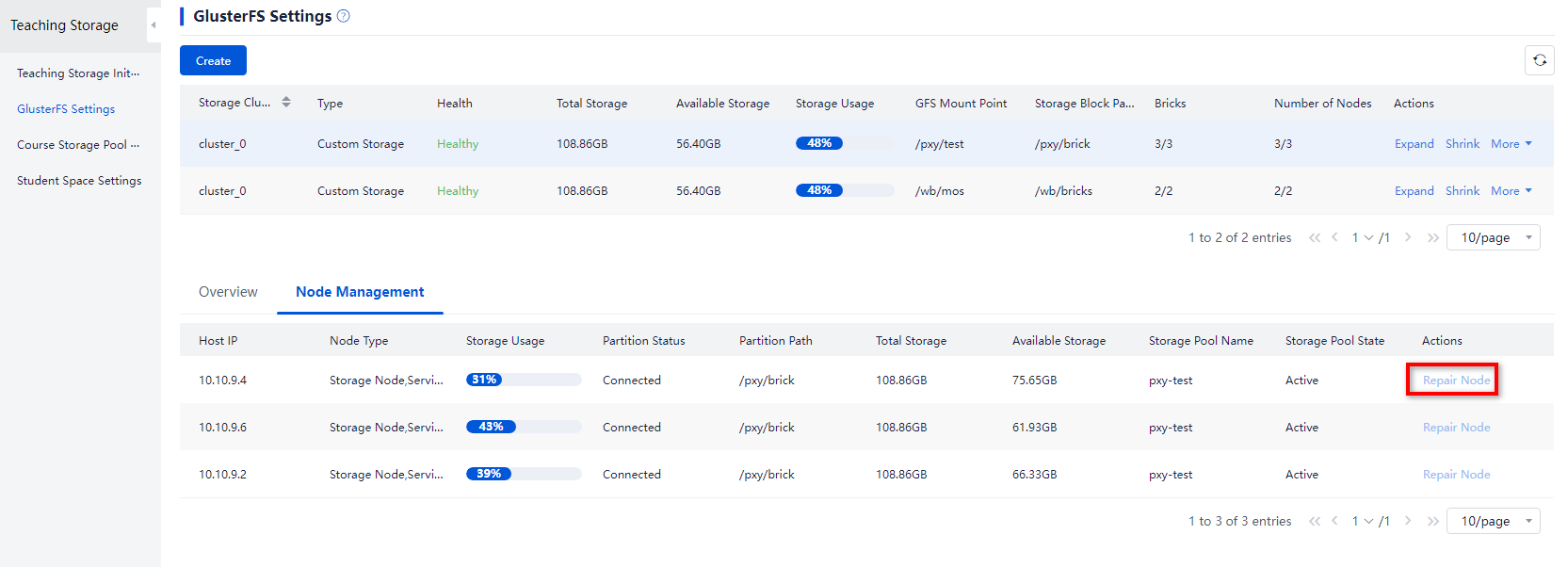The width and height of the screenshot is (1568, 567).
Task: Open node table 10/page size dropdown
Action: (1495, 521)
